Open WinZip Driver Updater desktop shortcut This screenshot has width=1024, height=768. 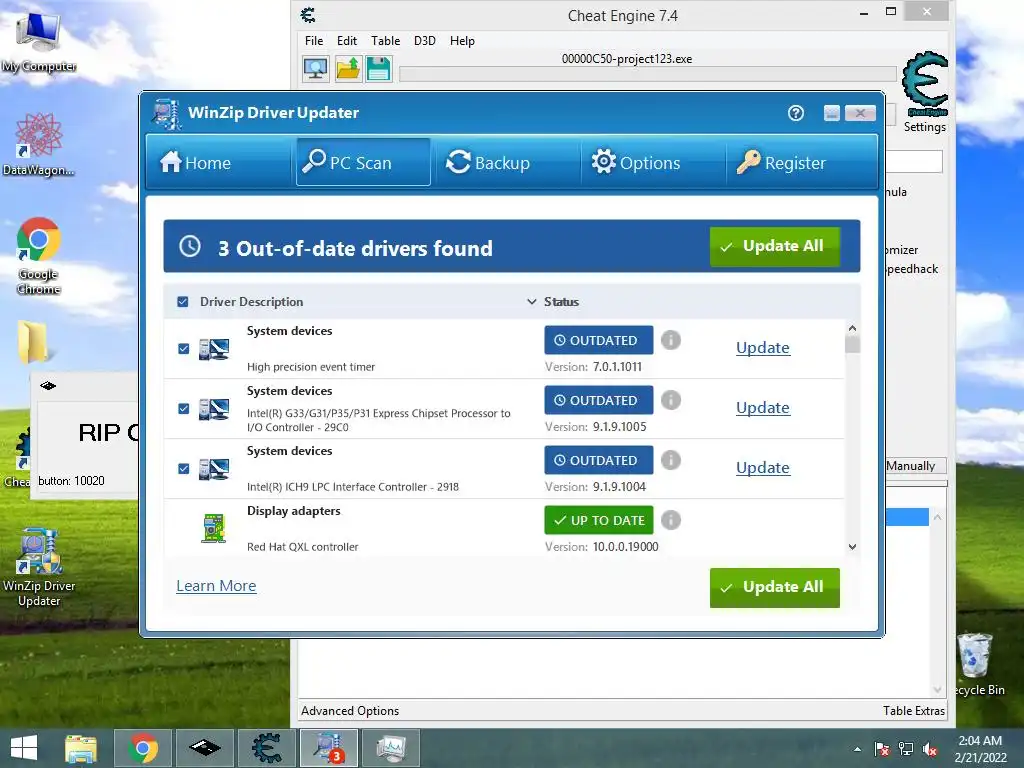39,568
